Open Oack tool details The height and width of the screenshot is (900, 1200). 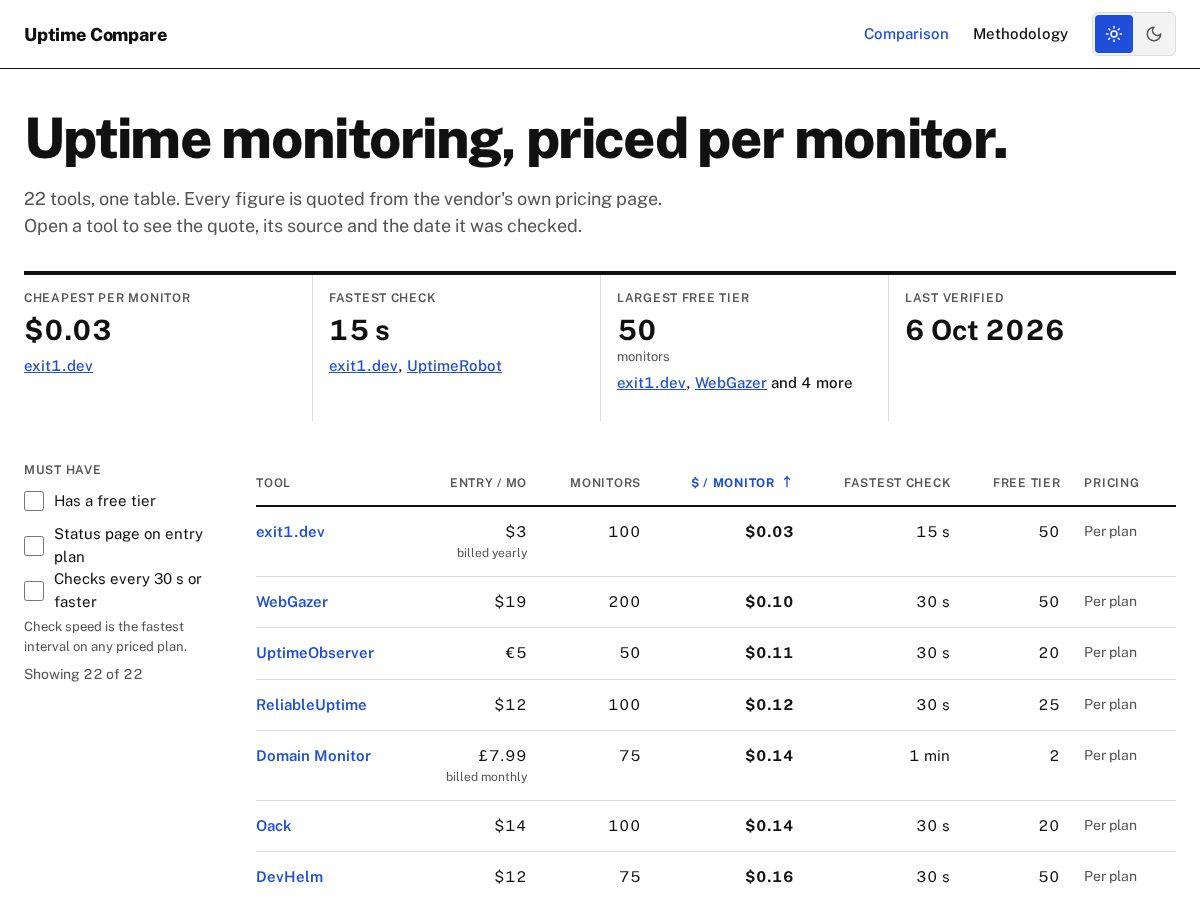[x=274, y=826]
